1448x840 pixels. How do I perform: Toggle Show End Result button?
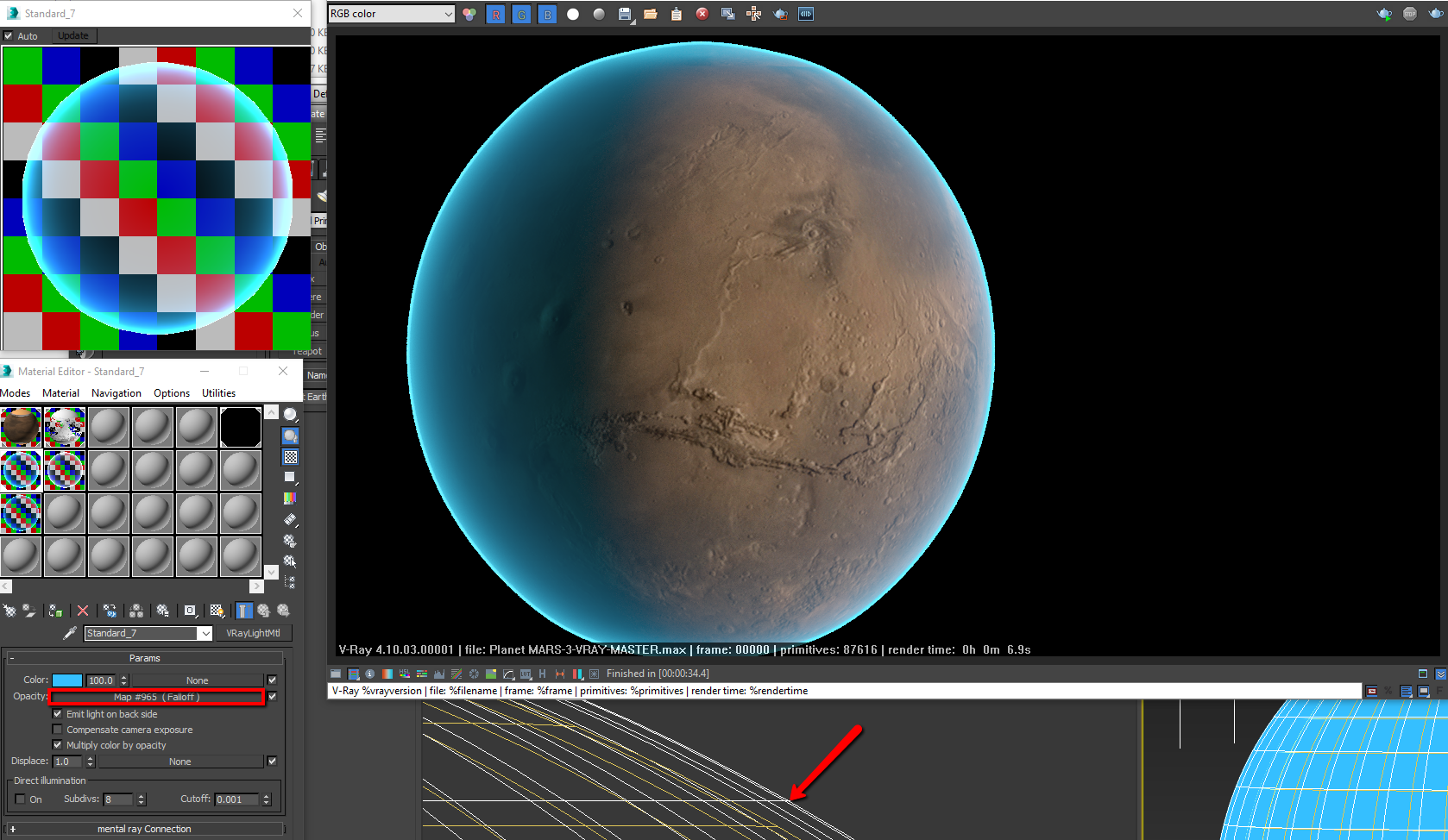tap(244, 611)
